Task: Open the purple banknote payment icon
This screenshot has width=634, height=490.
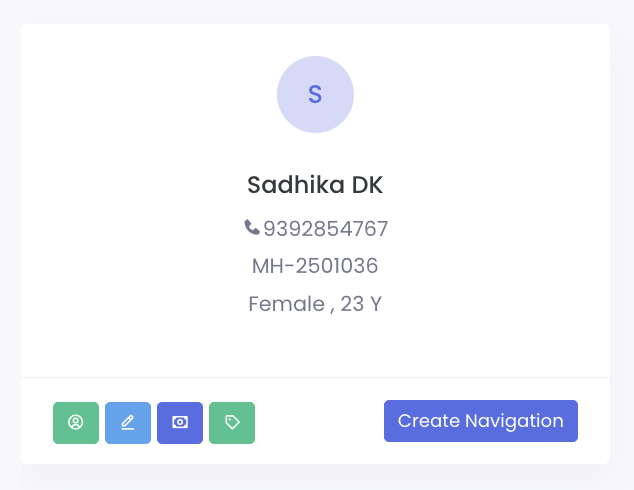Action: [180, 422]
